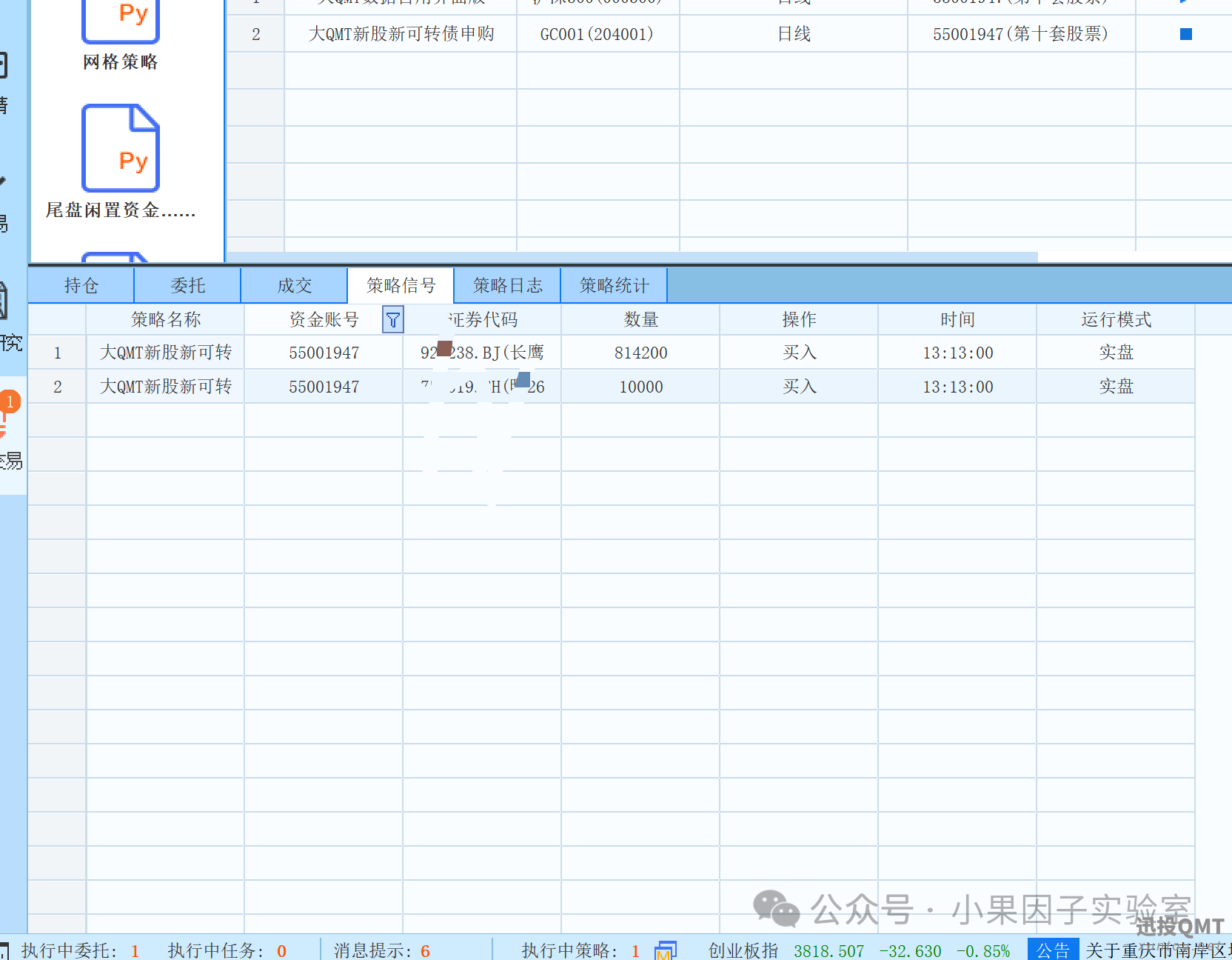Select the strategy name in signal row 1
This screenshot has height=960, width=1232.
pos(166,353)
